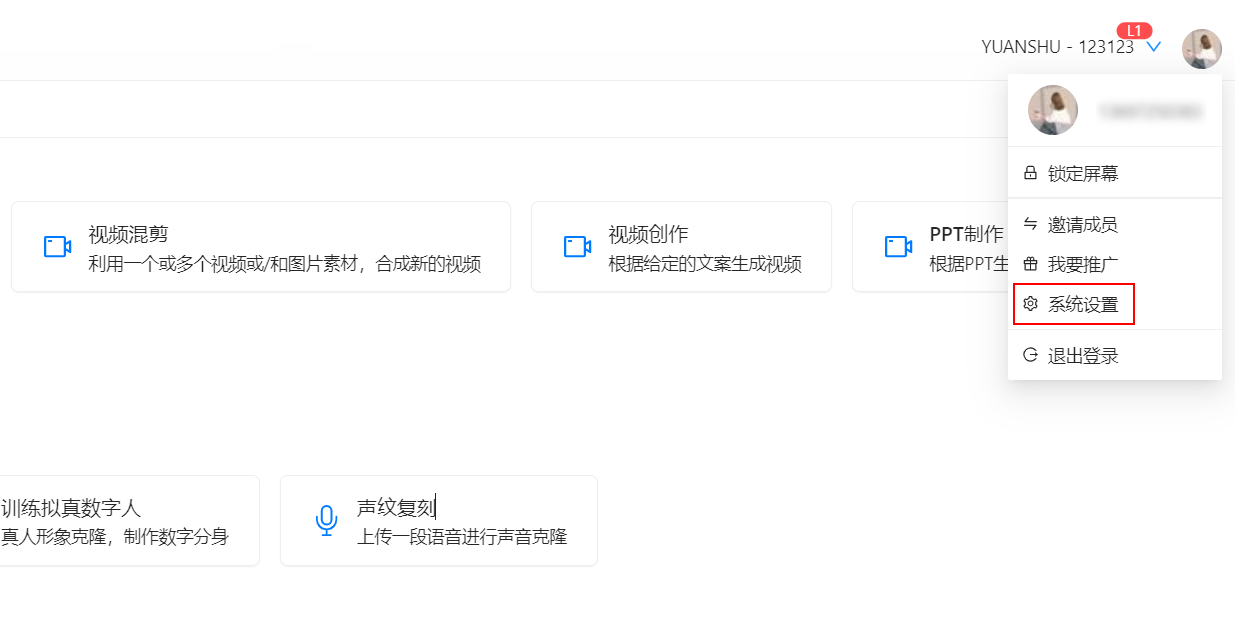Image resolution: width=1235 pixels, height=625 pixels.
Task: Open the 视频混剪 feature card
Action: coord(260,246)
